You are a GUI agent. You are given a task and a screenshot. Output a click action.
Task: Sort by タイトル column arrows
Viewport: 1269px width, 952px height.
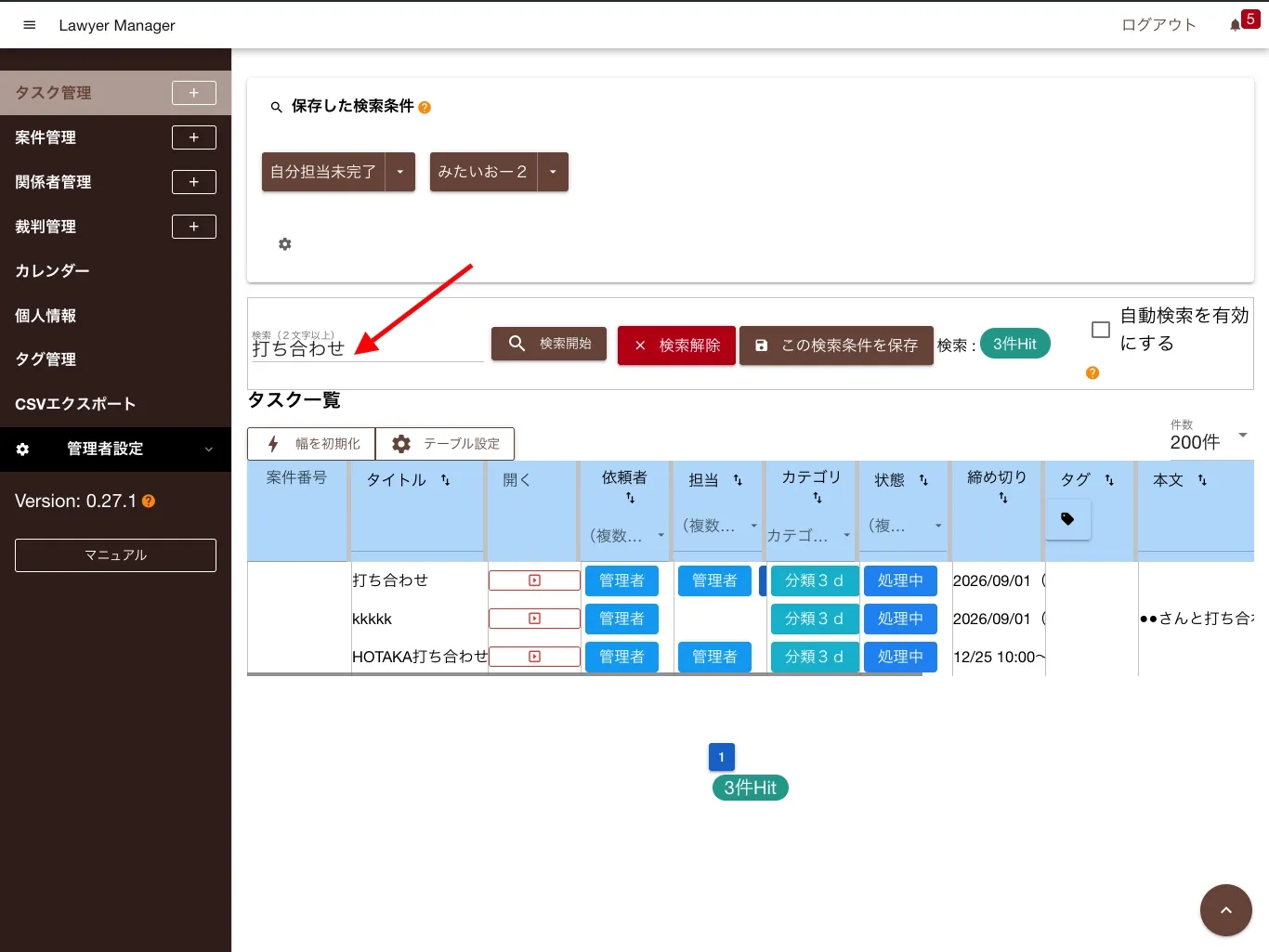(x=446, y=480)
